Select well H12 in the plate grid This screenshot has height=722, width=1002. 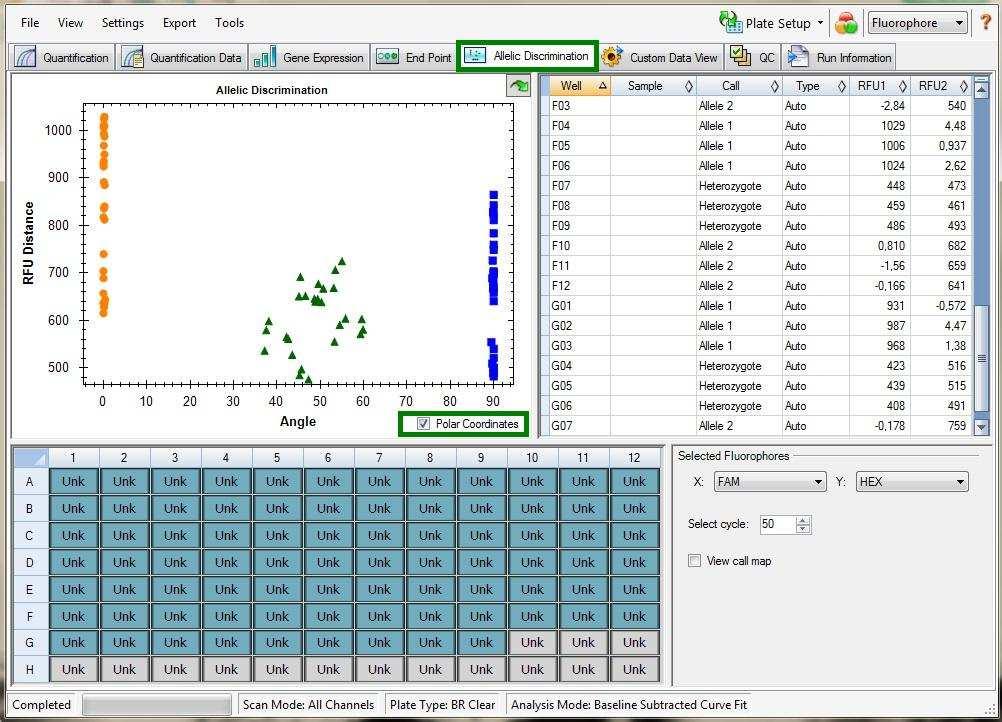(x=634, y=670)
